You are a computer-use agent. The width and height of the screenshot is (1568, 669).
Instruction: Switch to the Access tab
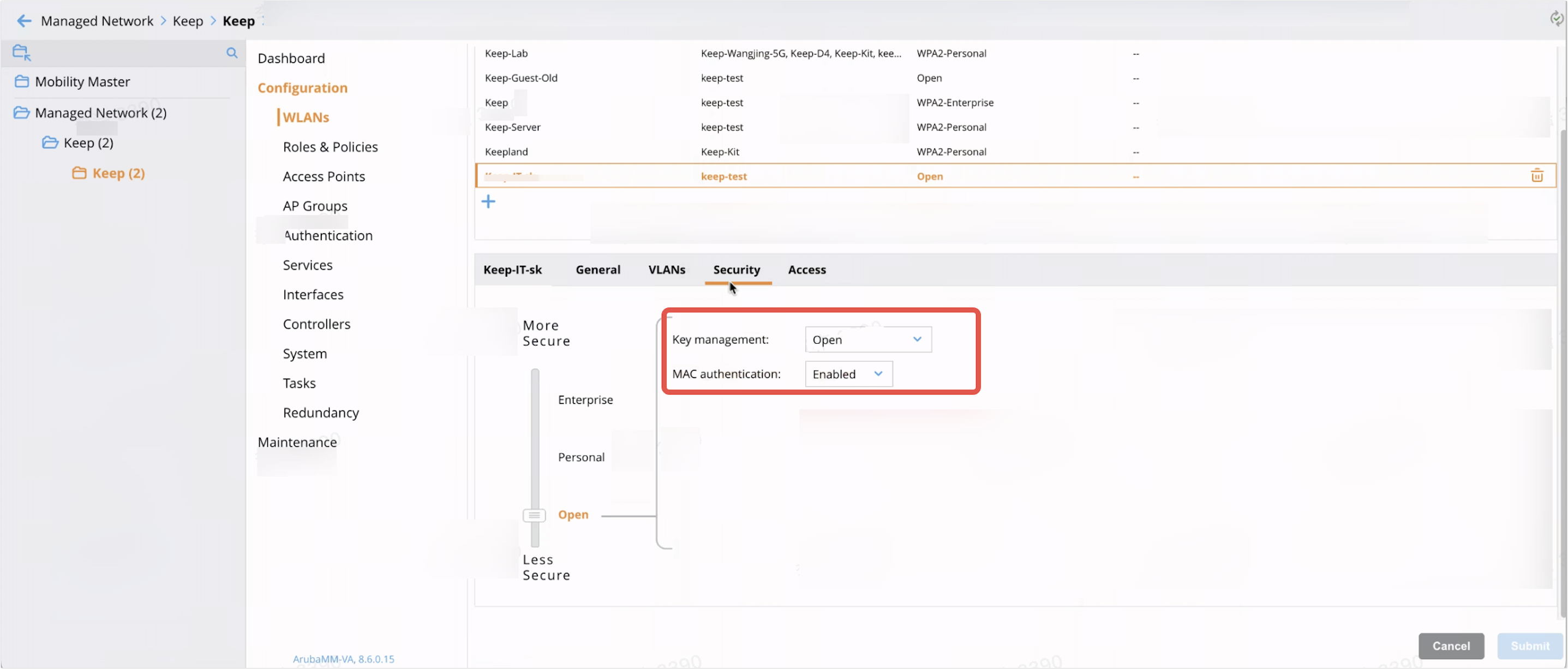[x=806, y=270]
